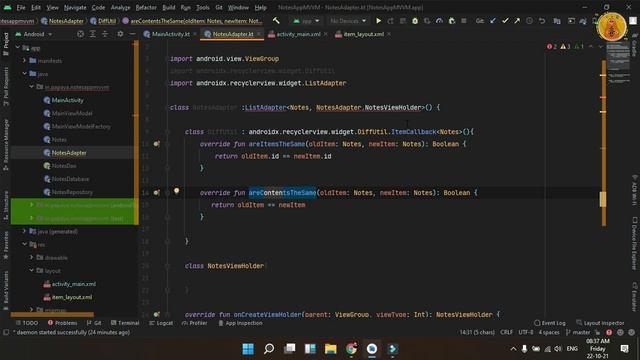Open the No Devices selector dropdown
This screenshot has width=640, height=360.
348,20
